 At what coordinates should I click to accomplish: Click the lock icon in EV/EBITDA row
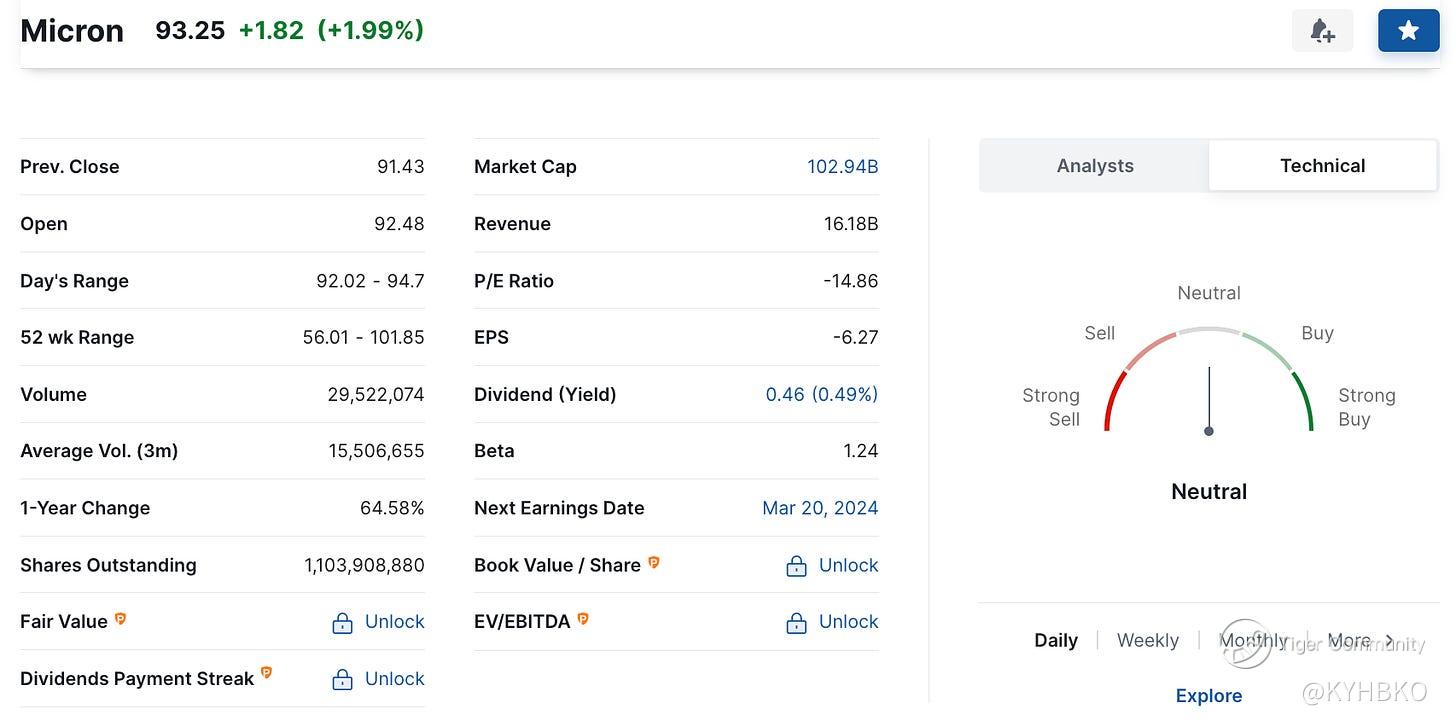(796, 623)
